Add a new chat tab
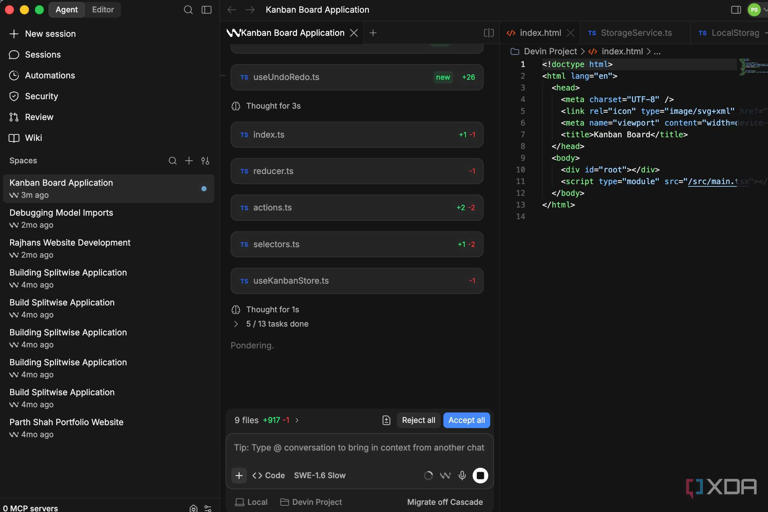This screenshot has height=512, width=768. click(x=373, y=33)
